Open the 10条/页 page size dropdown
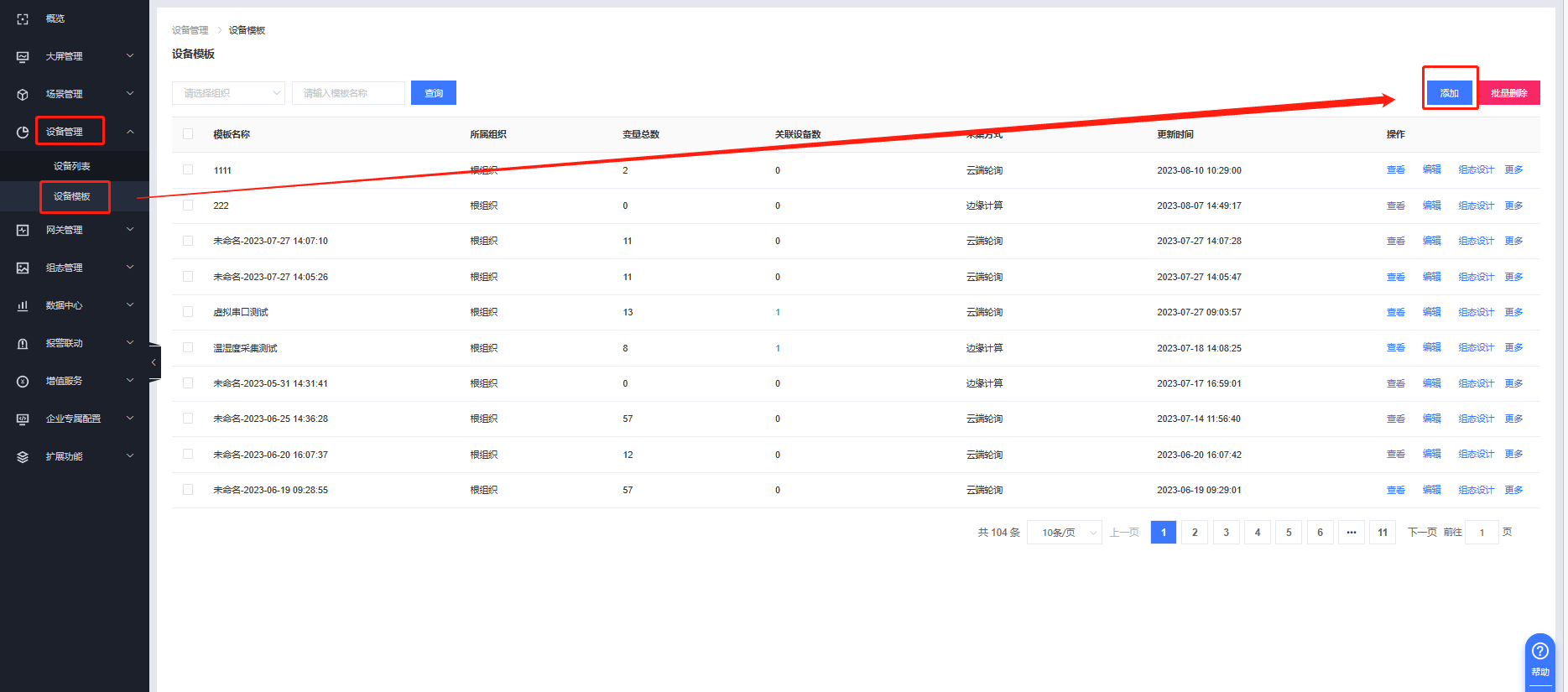The width and height of the screenshot is (1568, 692). point(1064,533)
